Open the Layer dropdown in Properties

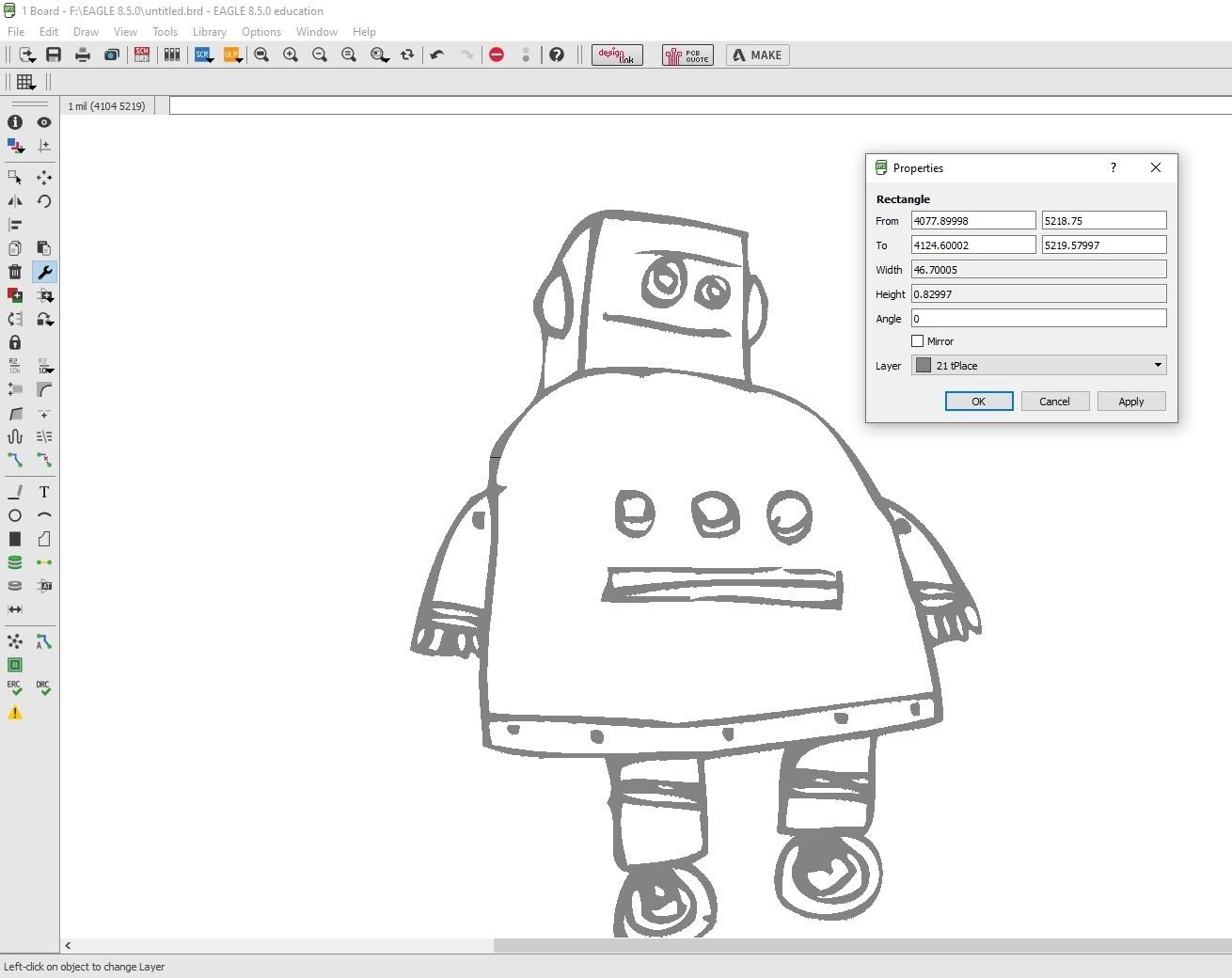pyautogui.click(x=1038, y=365)
